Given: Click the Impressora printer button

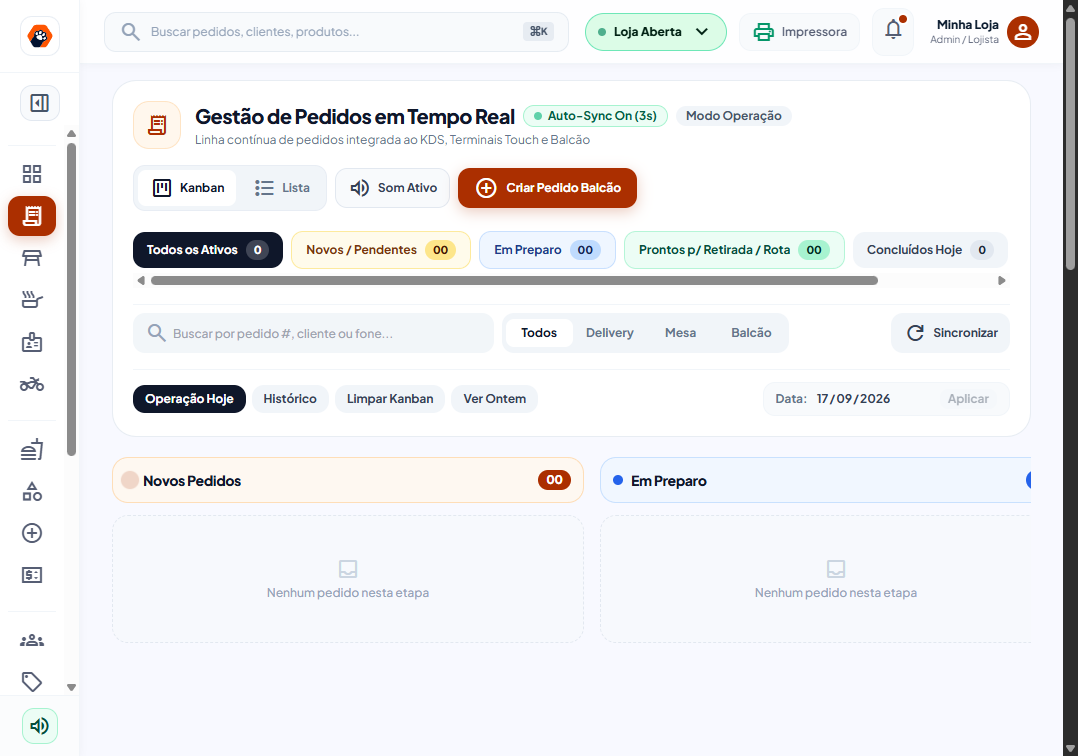Looking at the screenshot, I should click(800, 32).
